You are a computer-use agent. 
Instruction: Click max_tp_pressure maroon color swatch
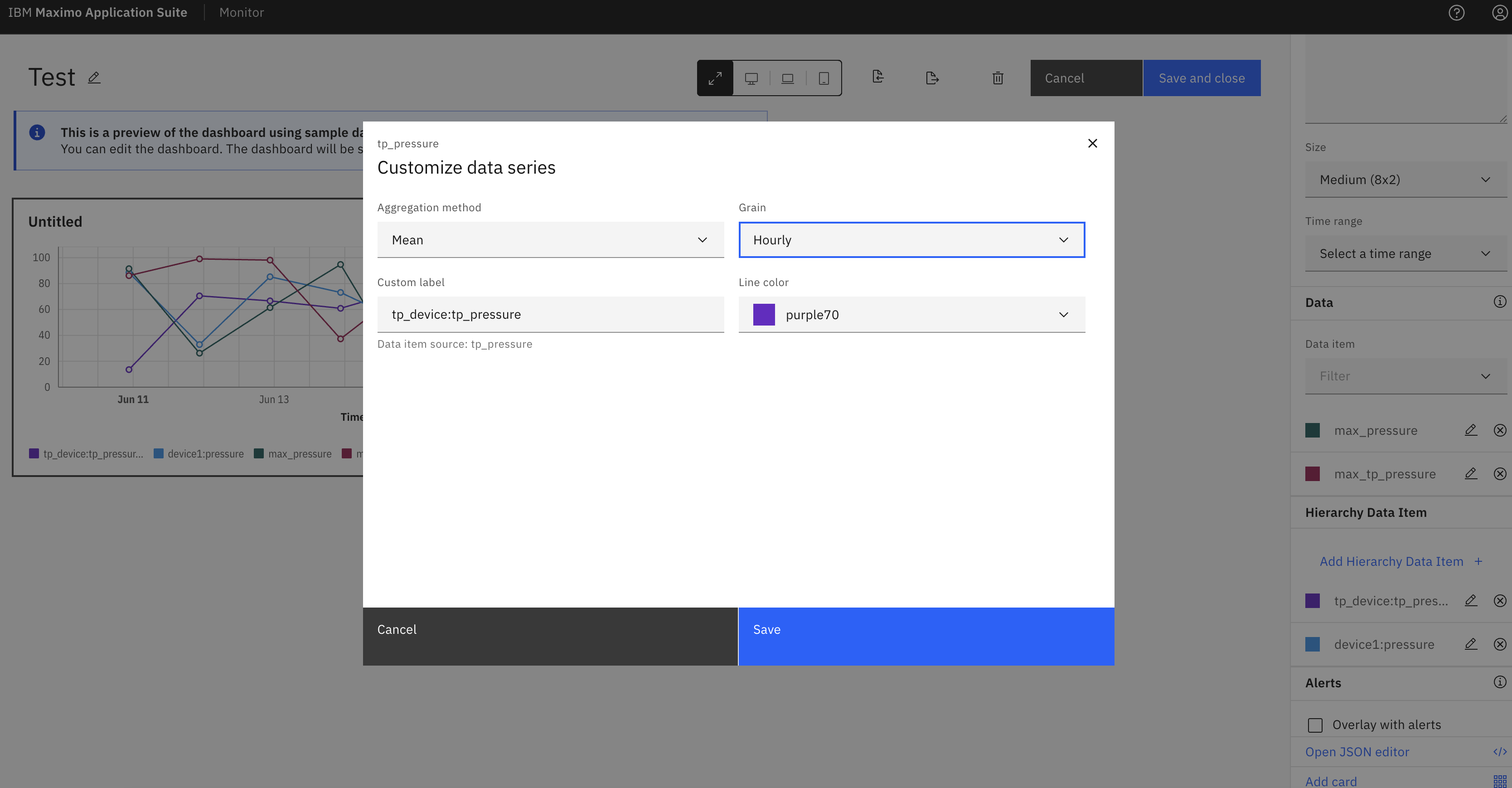(x=1313, y=474)
